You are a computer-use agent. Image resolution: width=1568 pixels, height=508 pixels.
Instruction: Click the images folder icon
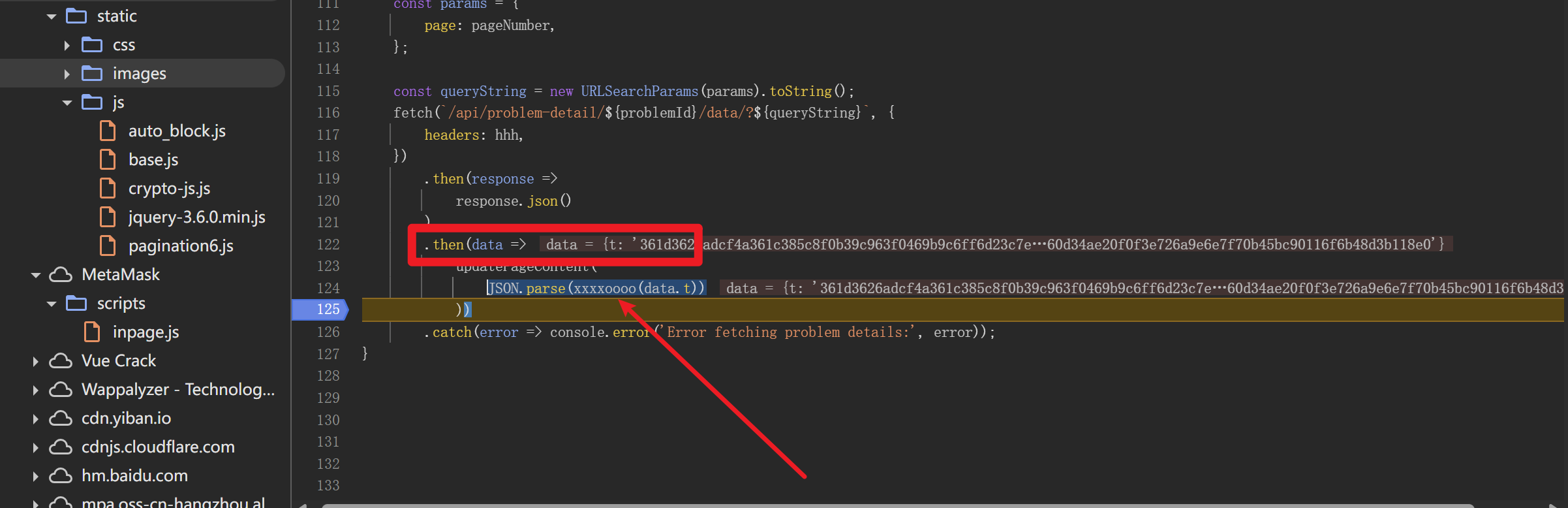[92, 73]
